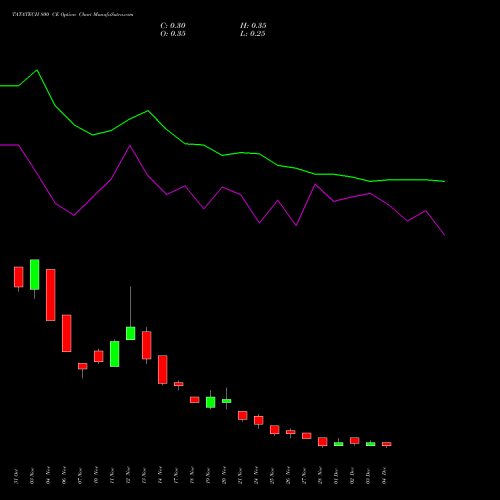Screen dimensions: 500x500
Task: Click the green candlestick for 03 Nov
Action: [35, 274]
